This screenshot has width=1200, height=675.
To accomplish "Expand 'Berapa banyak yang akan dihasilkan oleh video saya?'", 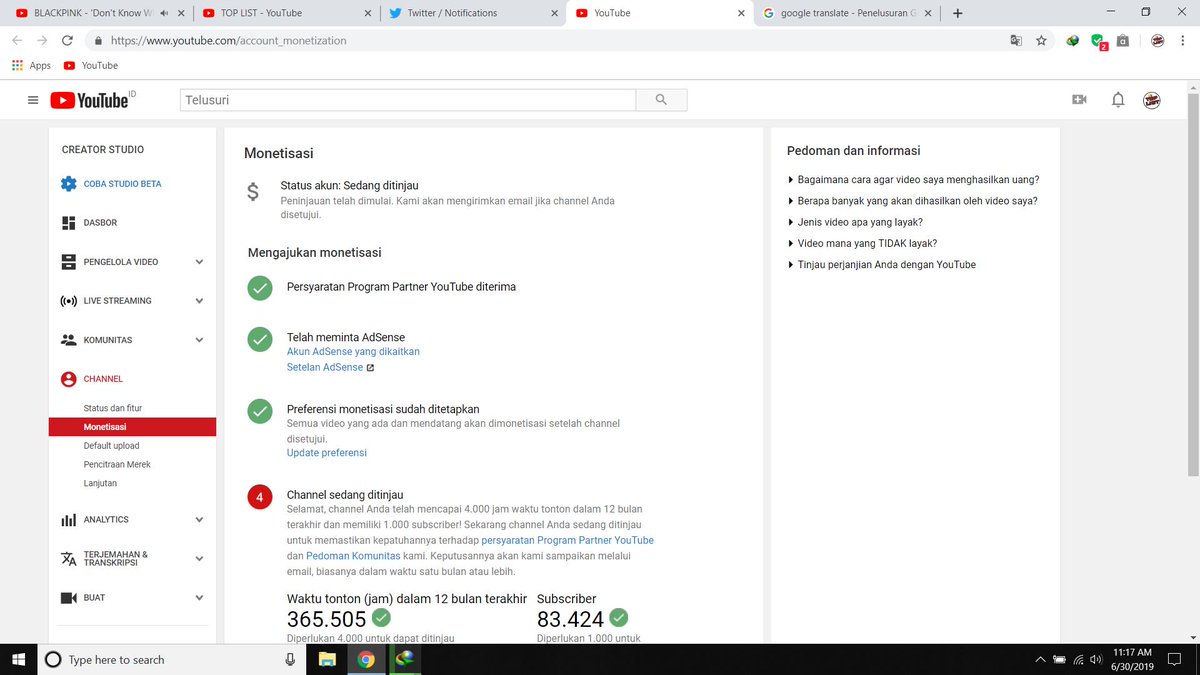I will (x=912, y=201).
